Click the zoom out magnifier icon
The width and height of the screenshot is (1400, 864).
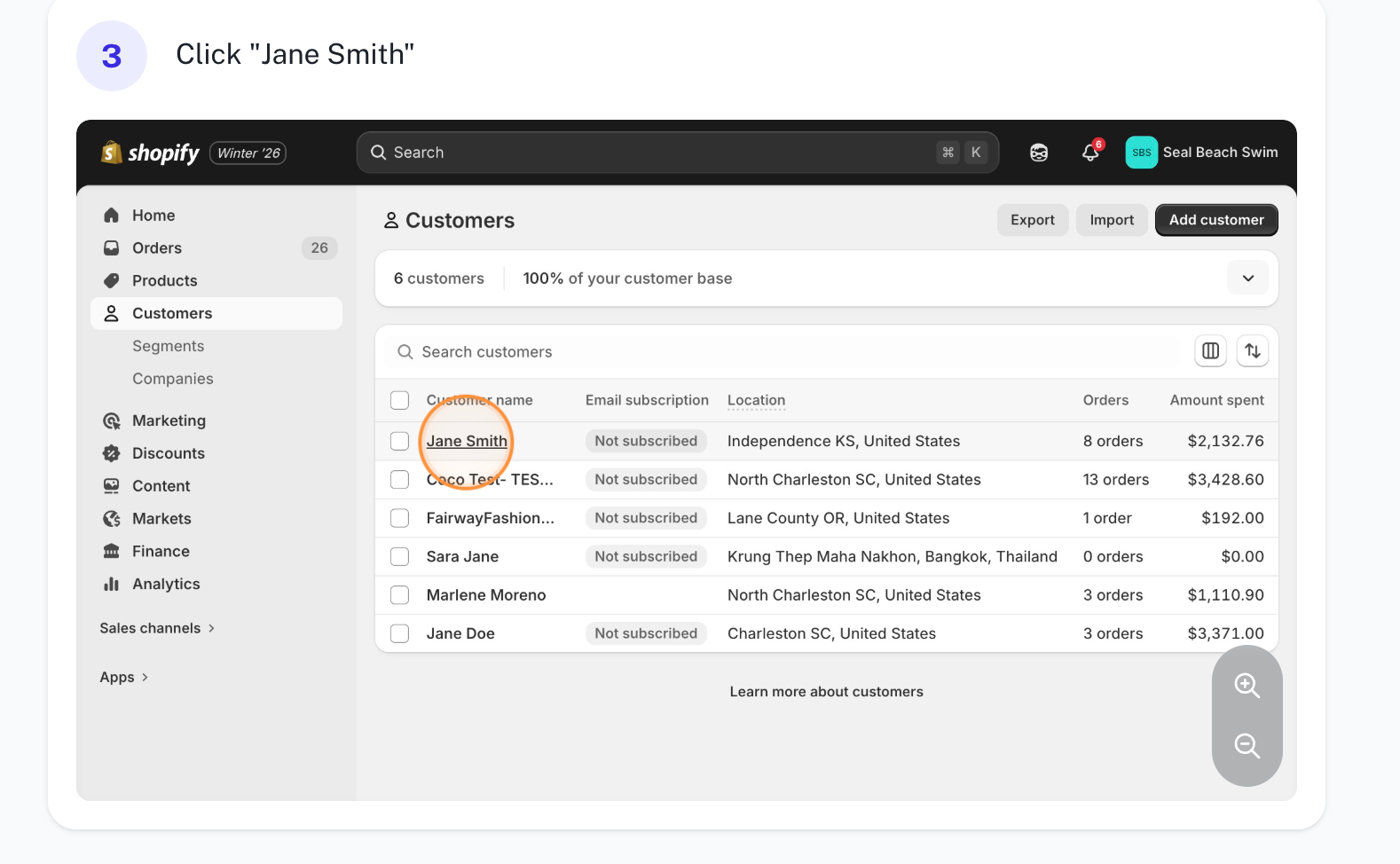coord(1247,746)
